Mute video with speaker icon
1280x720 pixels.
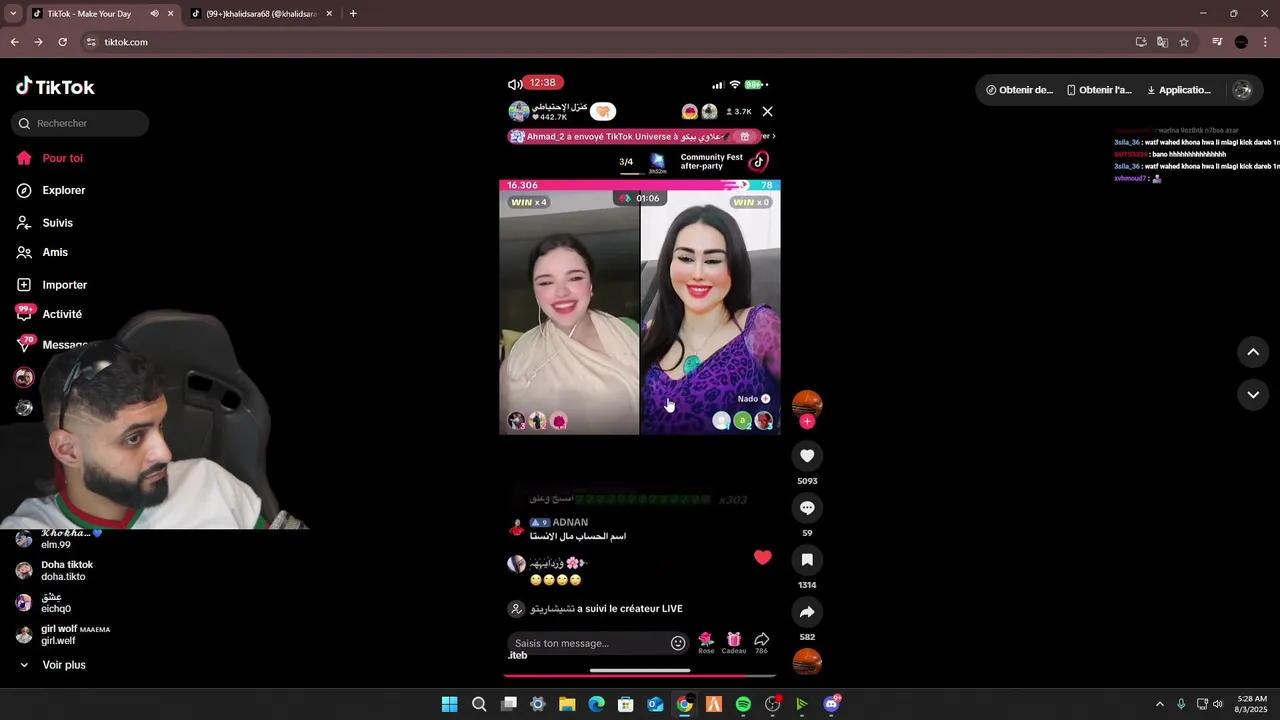pyautogui.click(x=515, y=84)
